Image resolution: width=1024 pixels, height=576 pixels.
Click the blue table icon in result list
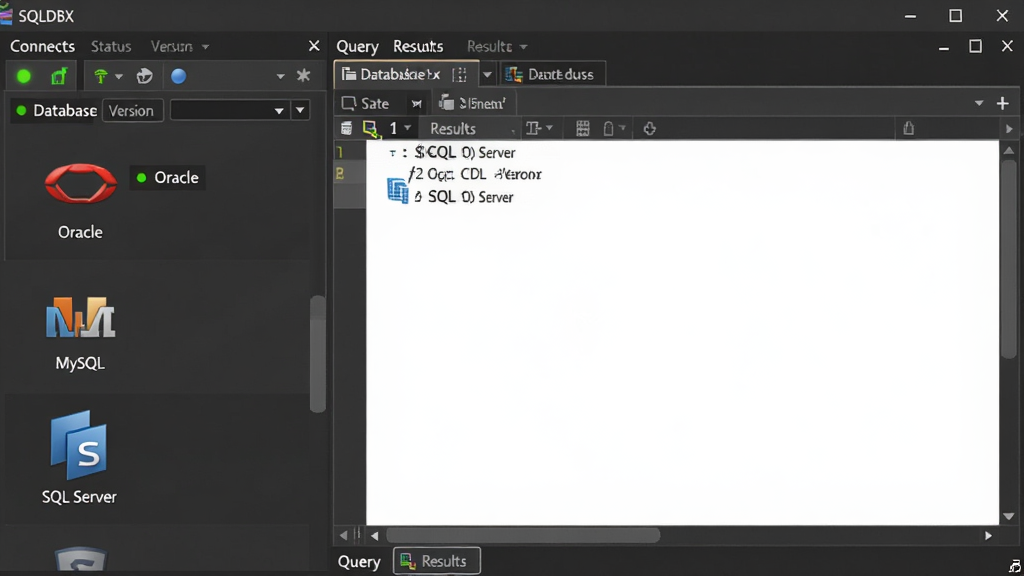coord(398,191)
